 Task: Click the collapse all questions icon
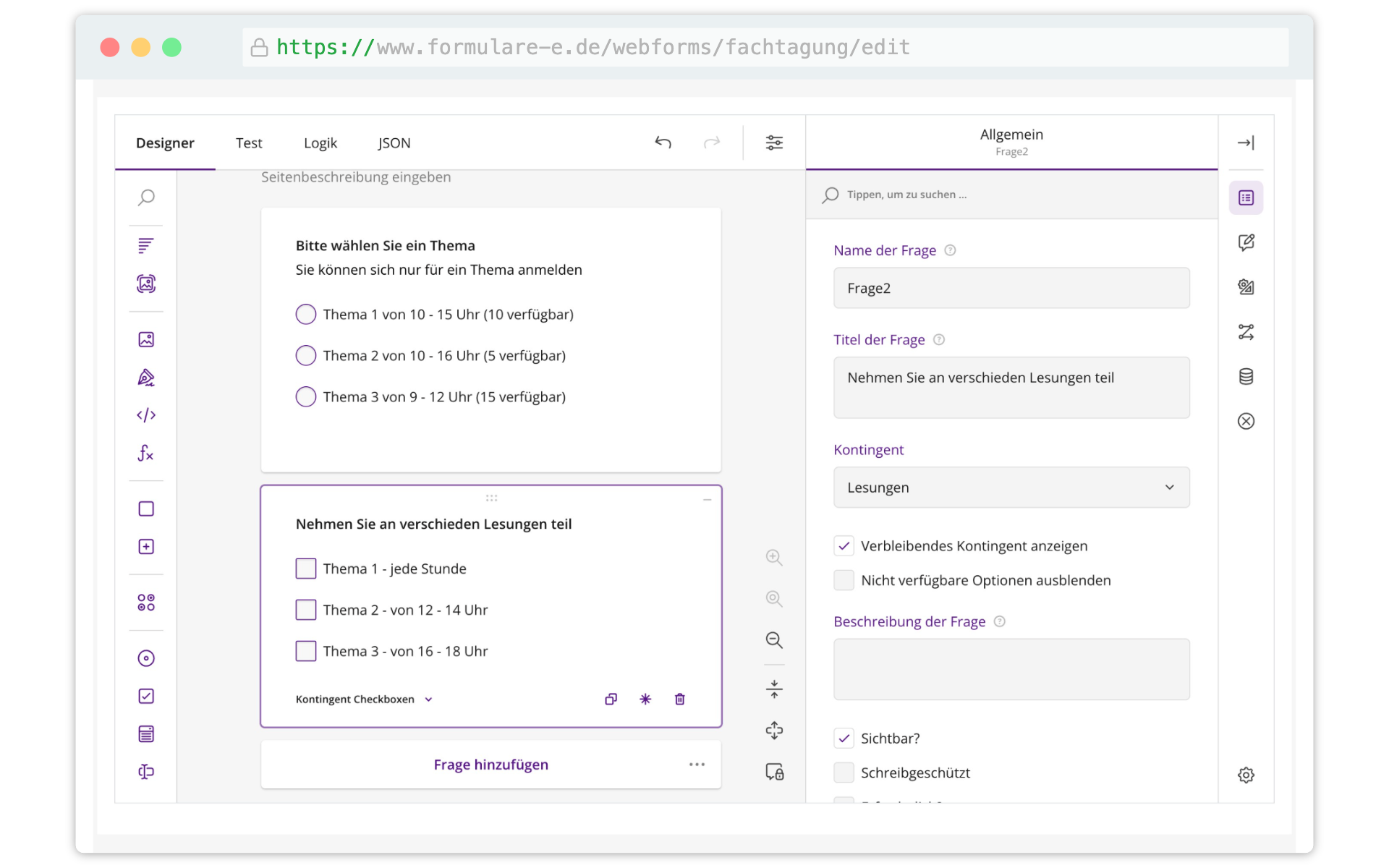coord(774,689)
